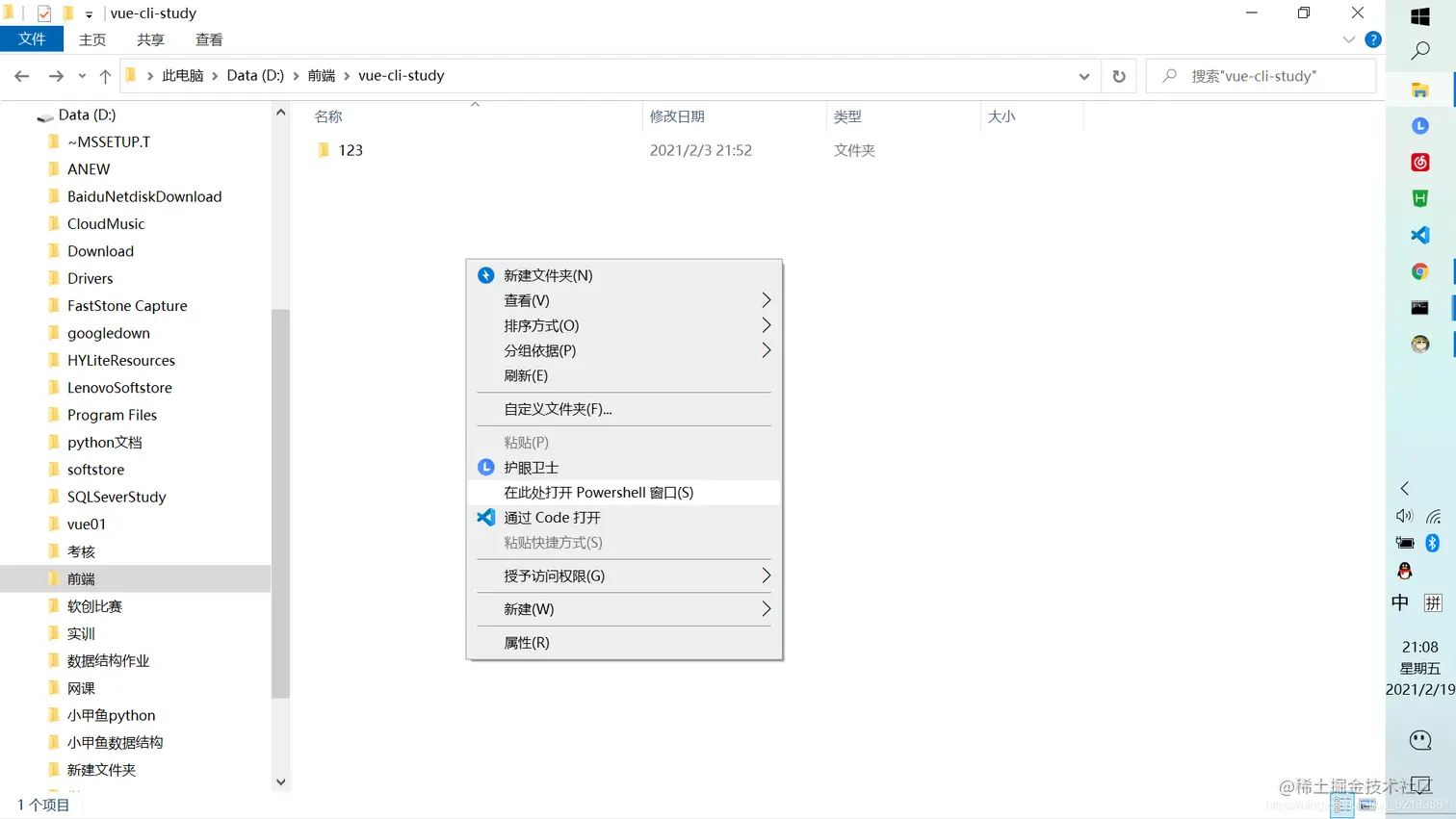This screenshot has width=1456, height=819.
Task: Show hidden tray icons chevron
Action: [1405, 488]
